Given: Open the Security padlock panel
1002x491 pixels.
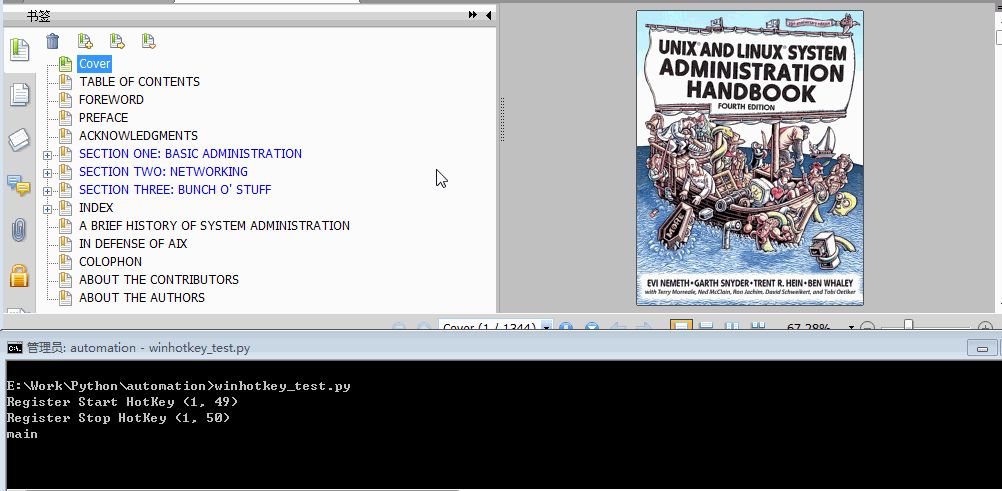Looking at the screenshot, I should [x=19, y=276].
